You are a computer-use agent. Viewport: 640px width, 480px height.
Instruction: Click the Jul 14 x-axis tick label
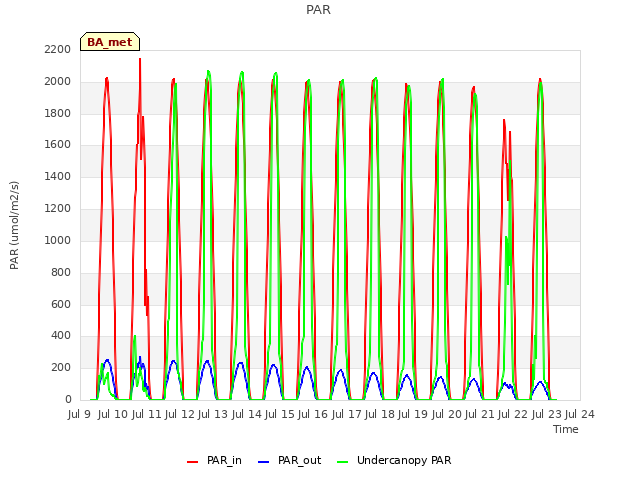[246, 414]
